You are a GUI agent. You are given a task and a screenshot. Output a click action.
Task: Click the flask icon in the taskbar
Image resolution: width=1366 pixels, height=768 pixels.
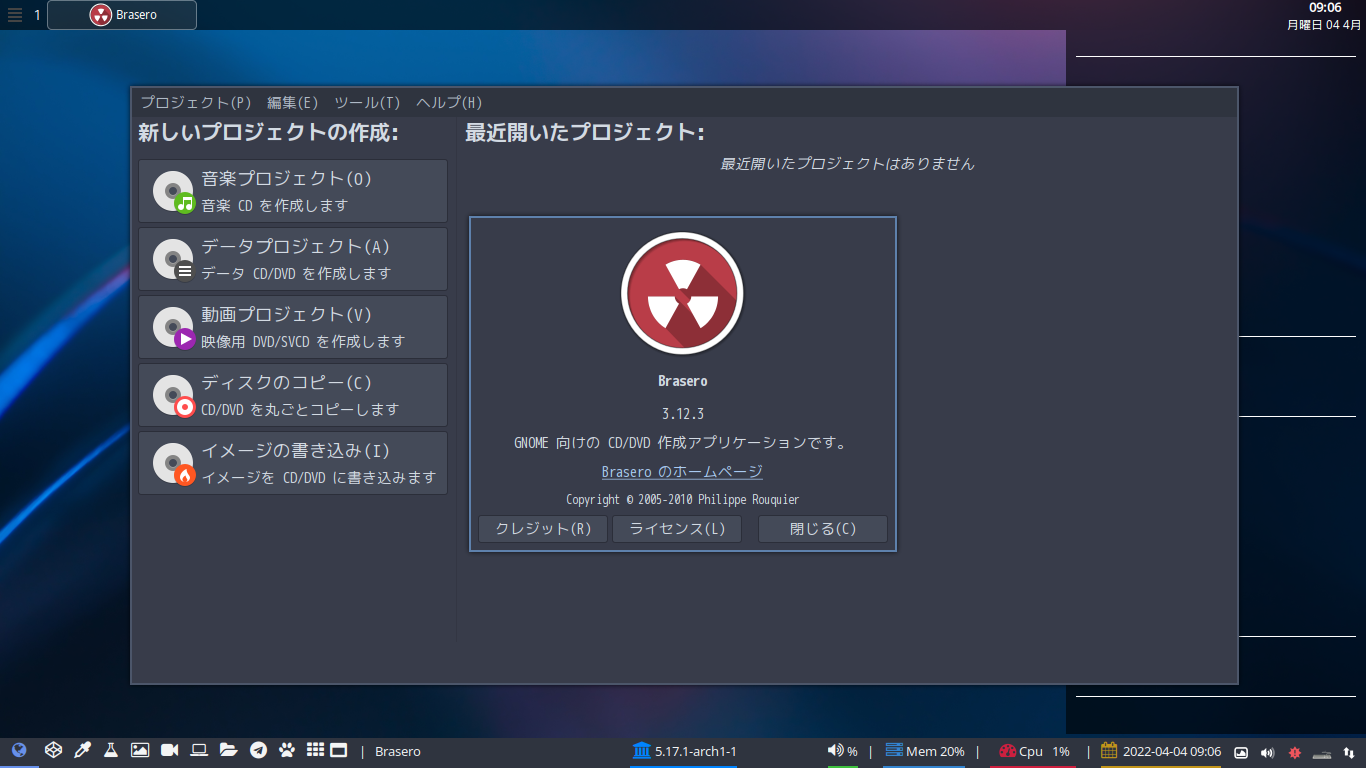(110, 751)
